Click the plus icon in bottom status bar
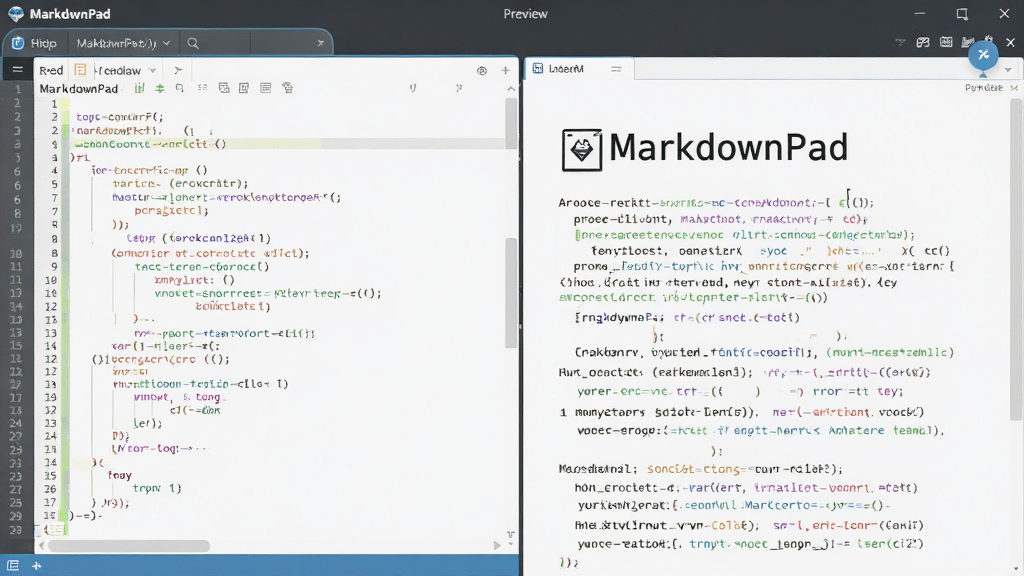The height and width of the screenshot is (576, 1024). click(x=37, y=566)
